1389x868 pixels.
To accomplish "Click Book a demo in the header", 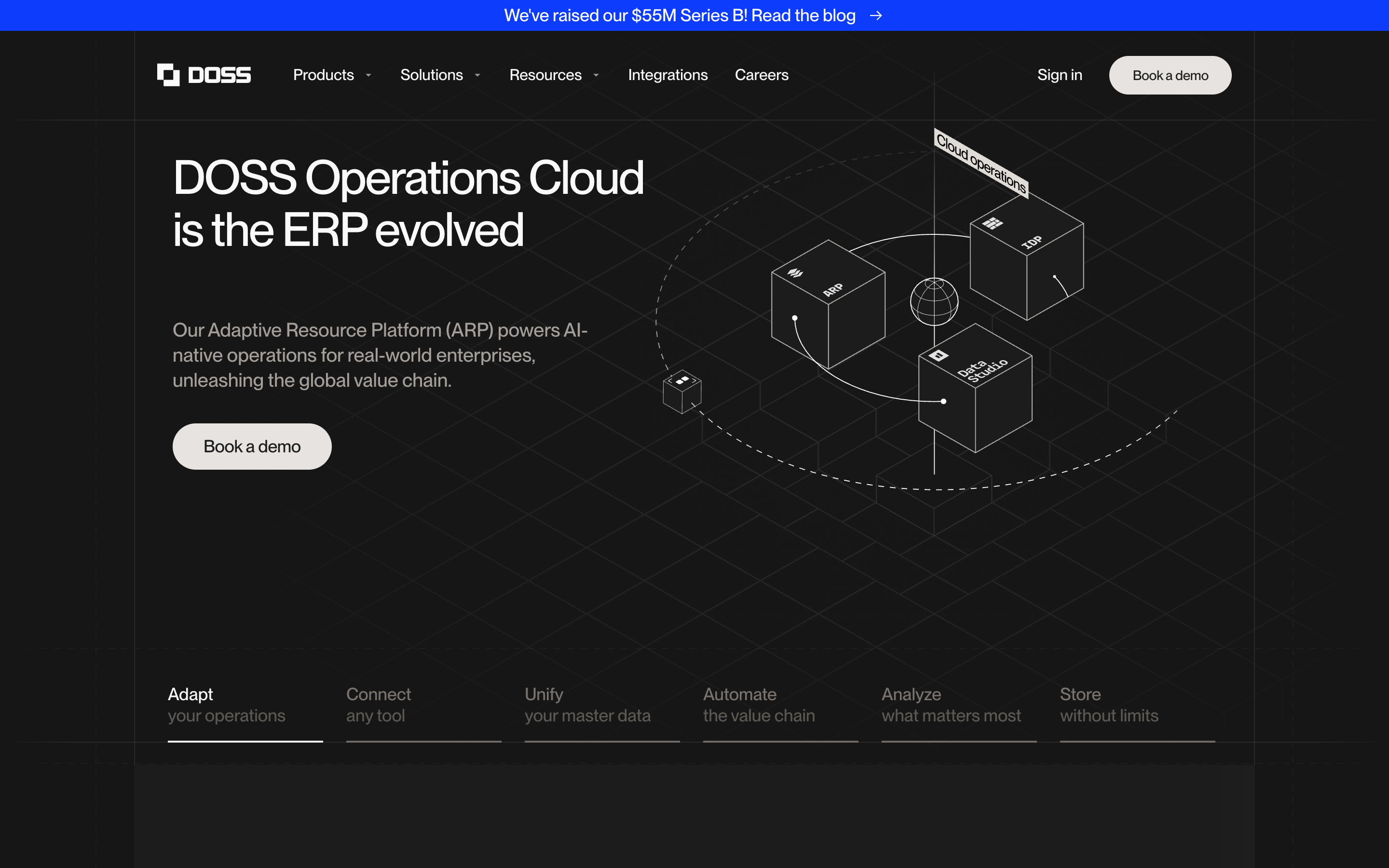I will pyautogui.click(x=1170, y=75).
